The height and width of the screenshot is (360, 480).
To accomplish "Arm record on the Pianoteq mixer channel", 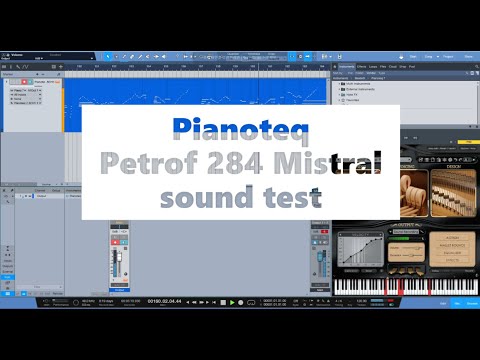I will 115,242.
